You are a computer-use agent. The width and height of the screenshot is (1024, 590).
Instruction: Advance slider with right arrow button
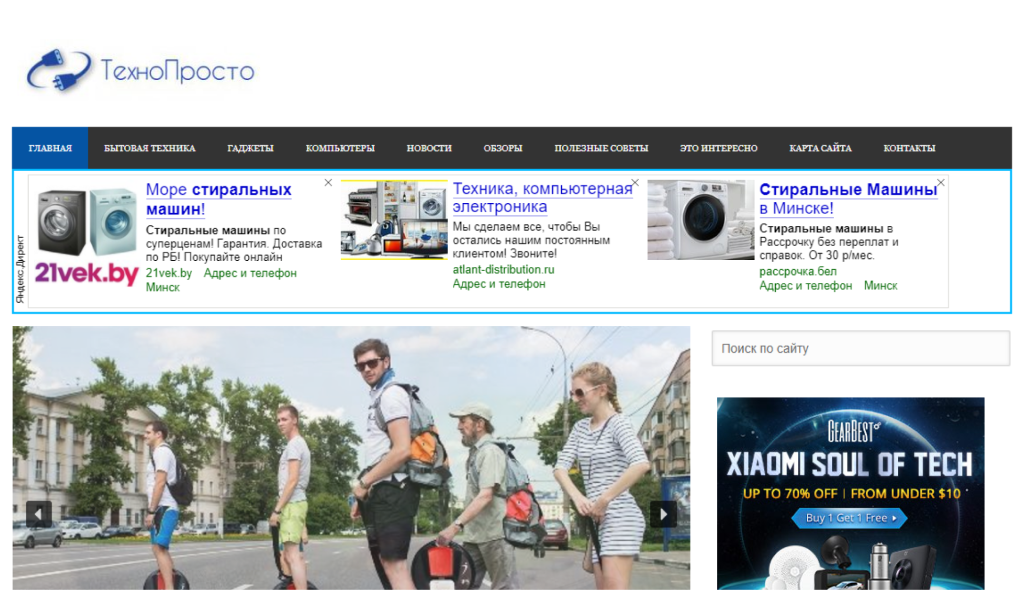pyautogui.click(x=663, y=514)
